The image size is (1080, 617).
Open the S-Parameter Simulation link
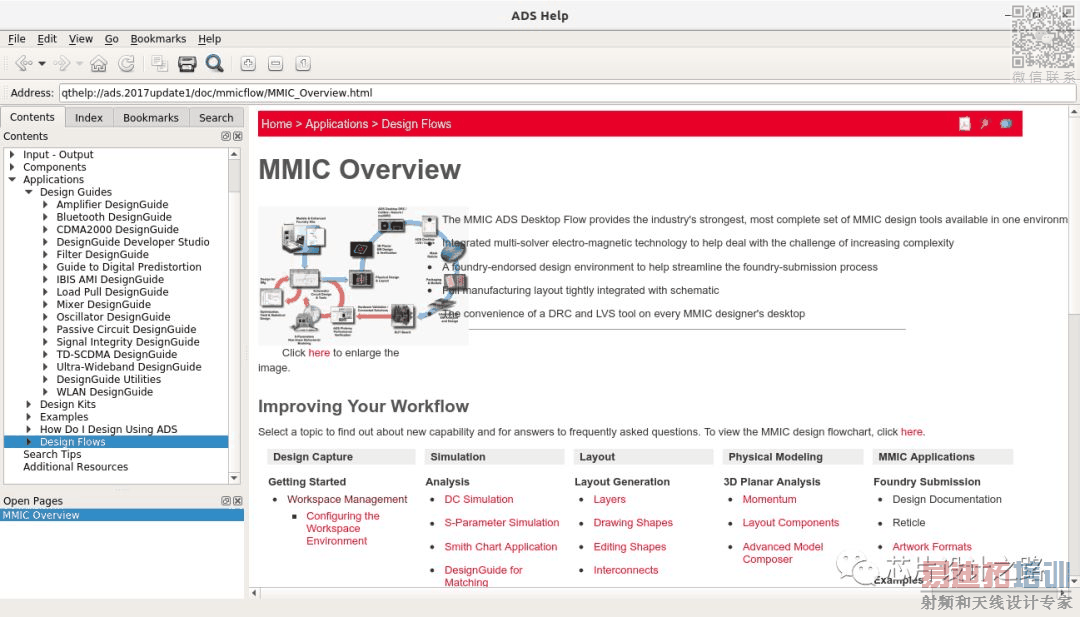(x=501, y=523)
